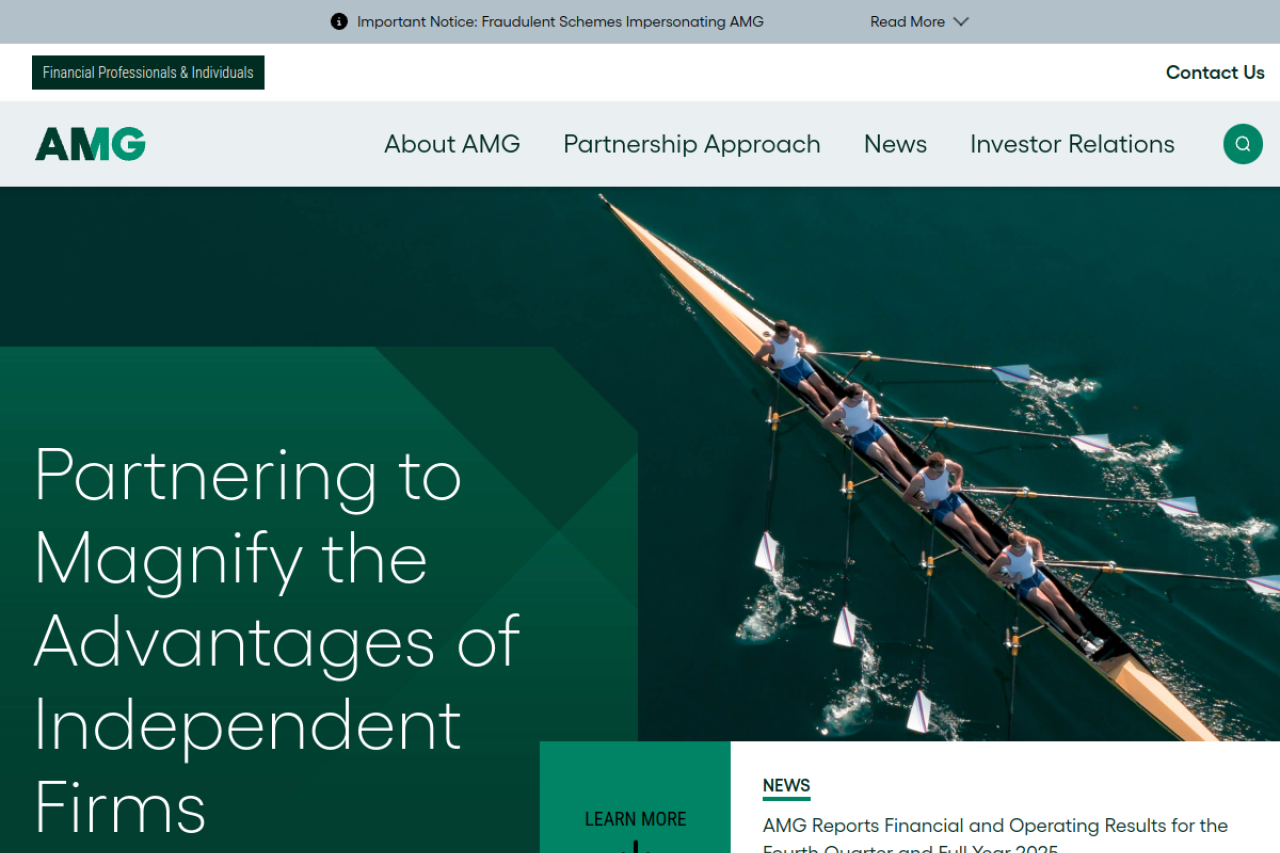This screenshot has width=1280, height=853.
Task: Click the info icon beside Important Notice
Action: 339,21
